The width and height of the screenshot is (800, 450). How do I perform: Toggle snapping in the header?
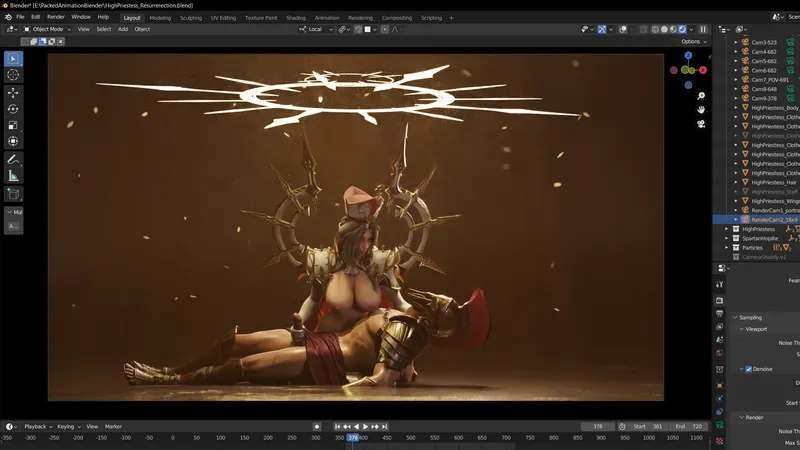[x=358, y=30]
